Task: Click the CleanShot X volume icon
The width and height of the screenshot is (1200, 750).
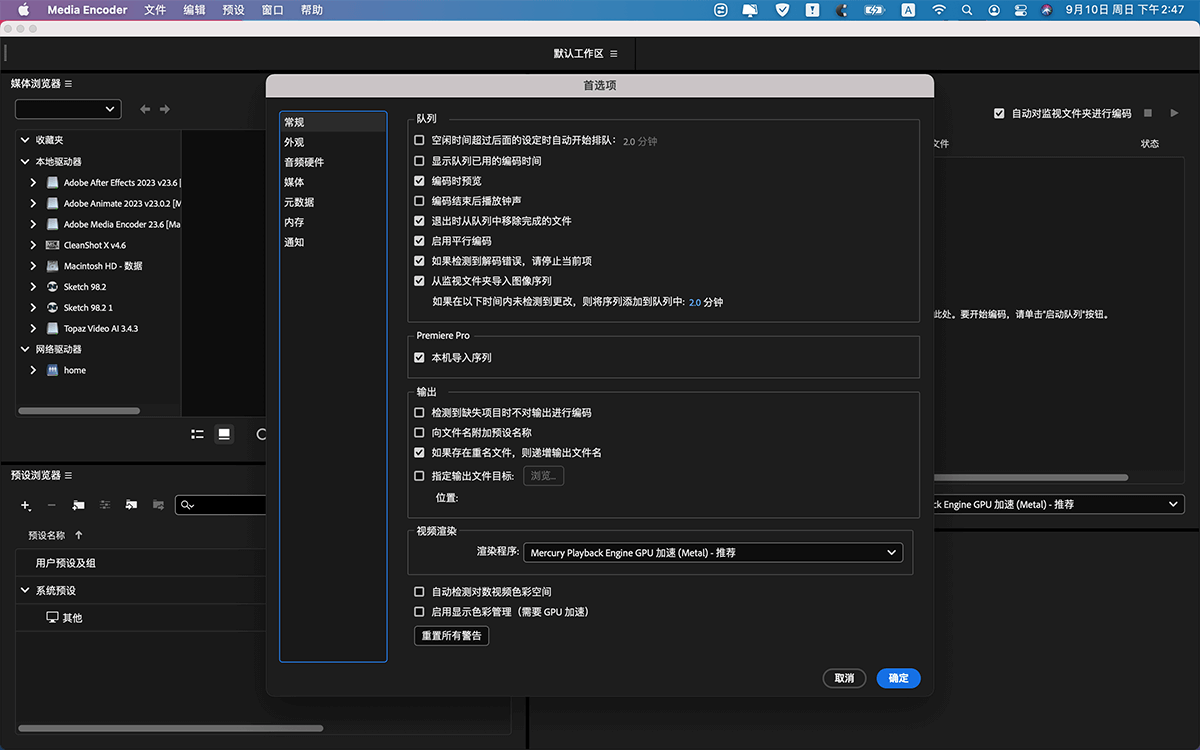Action: click(52, 245)
